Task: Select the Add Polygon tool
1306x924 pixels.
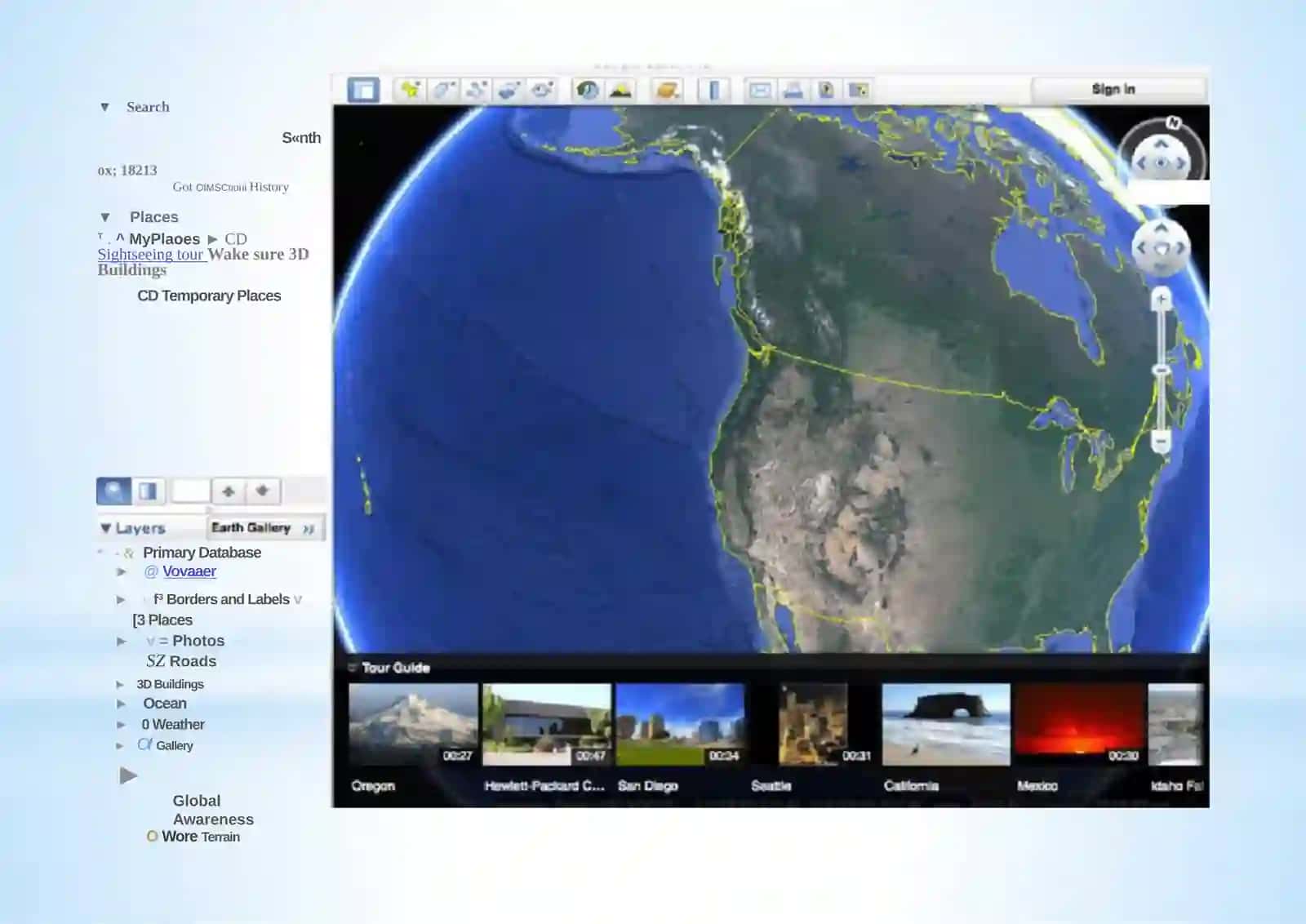Action: [x=443, y=89]
